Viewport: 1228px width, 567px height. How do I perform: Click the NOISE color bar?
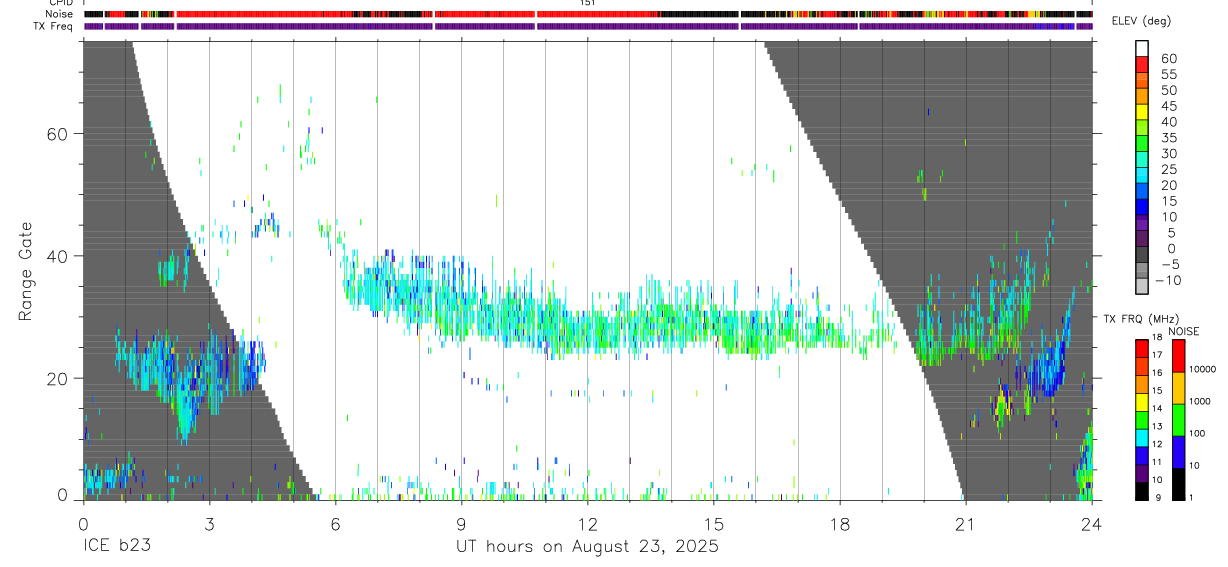pyautogui.click(x=1177, y=419)
